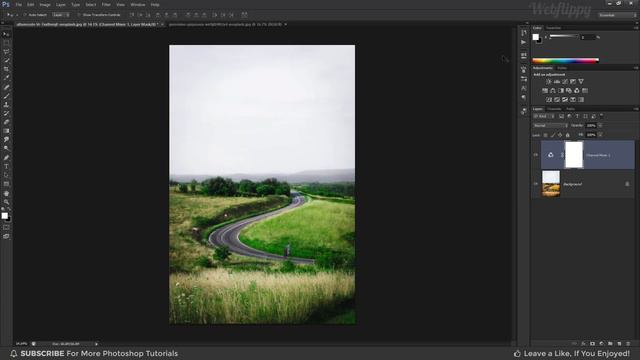Screen dimensions: 640x360
Task: Select the Blur tool
Action: (x=6, y=140)
